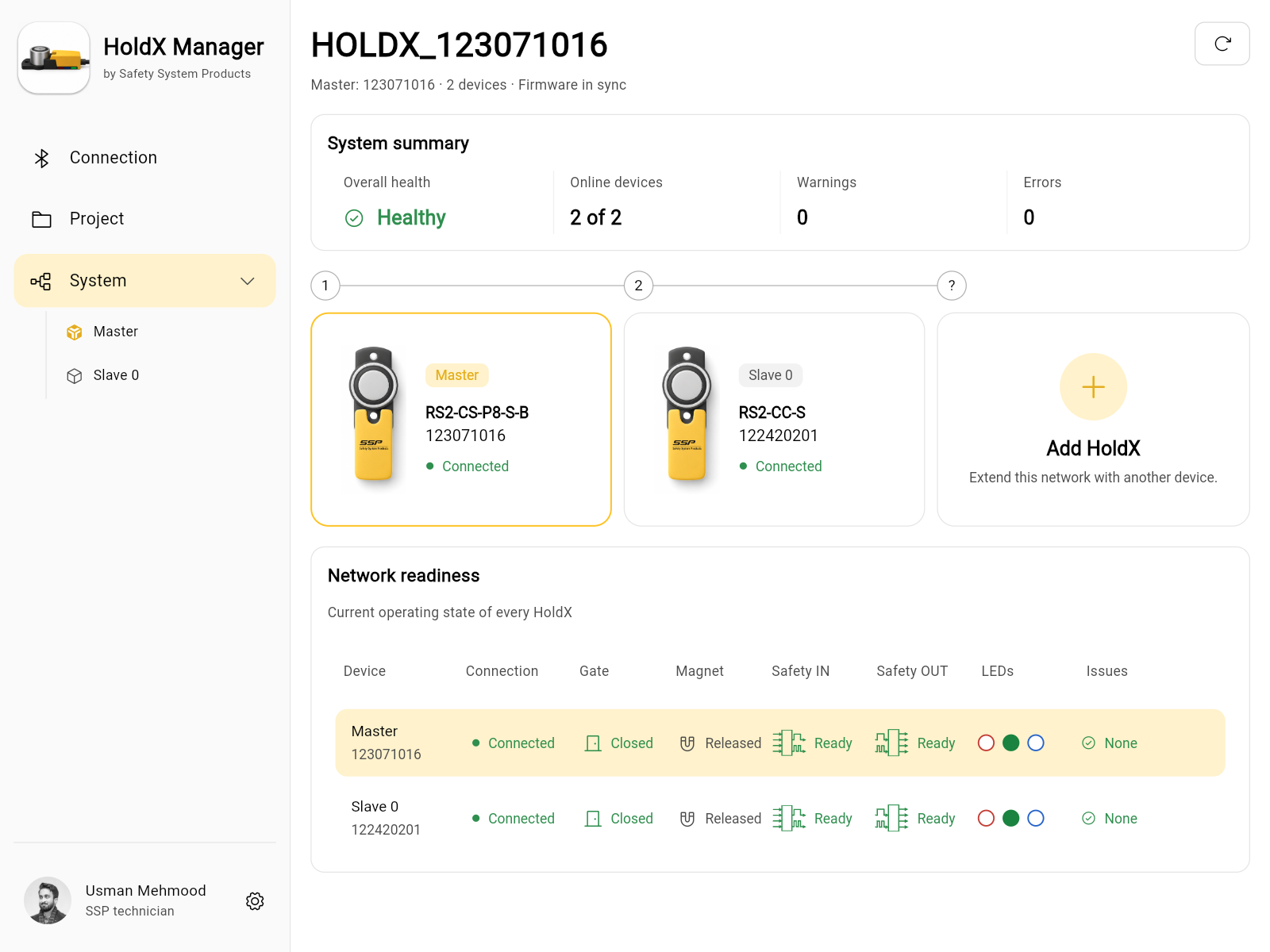Click the Safety OUT column header

912,671
